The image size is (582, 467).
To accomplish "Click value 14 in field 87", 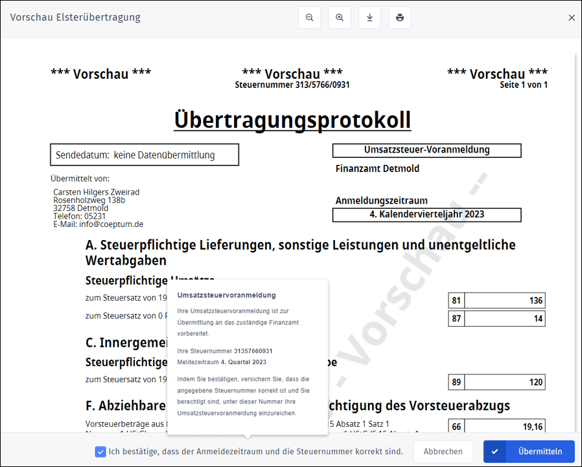I will (x=505, y=319).
